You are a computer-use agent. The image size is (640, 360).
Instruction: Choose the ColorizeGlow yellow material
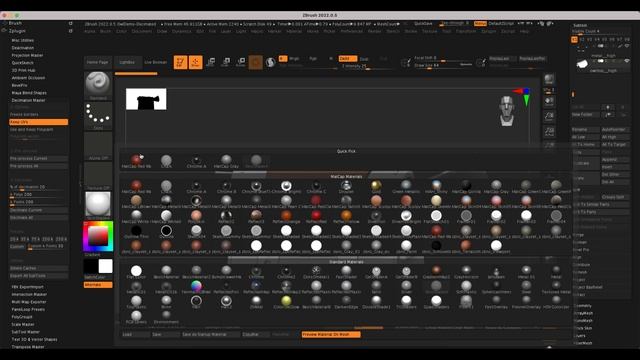click(286, 301)
